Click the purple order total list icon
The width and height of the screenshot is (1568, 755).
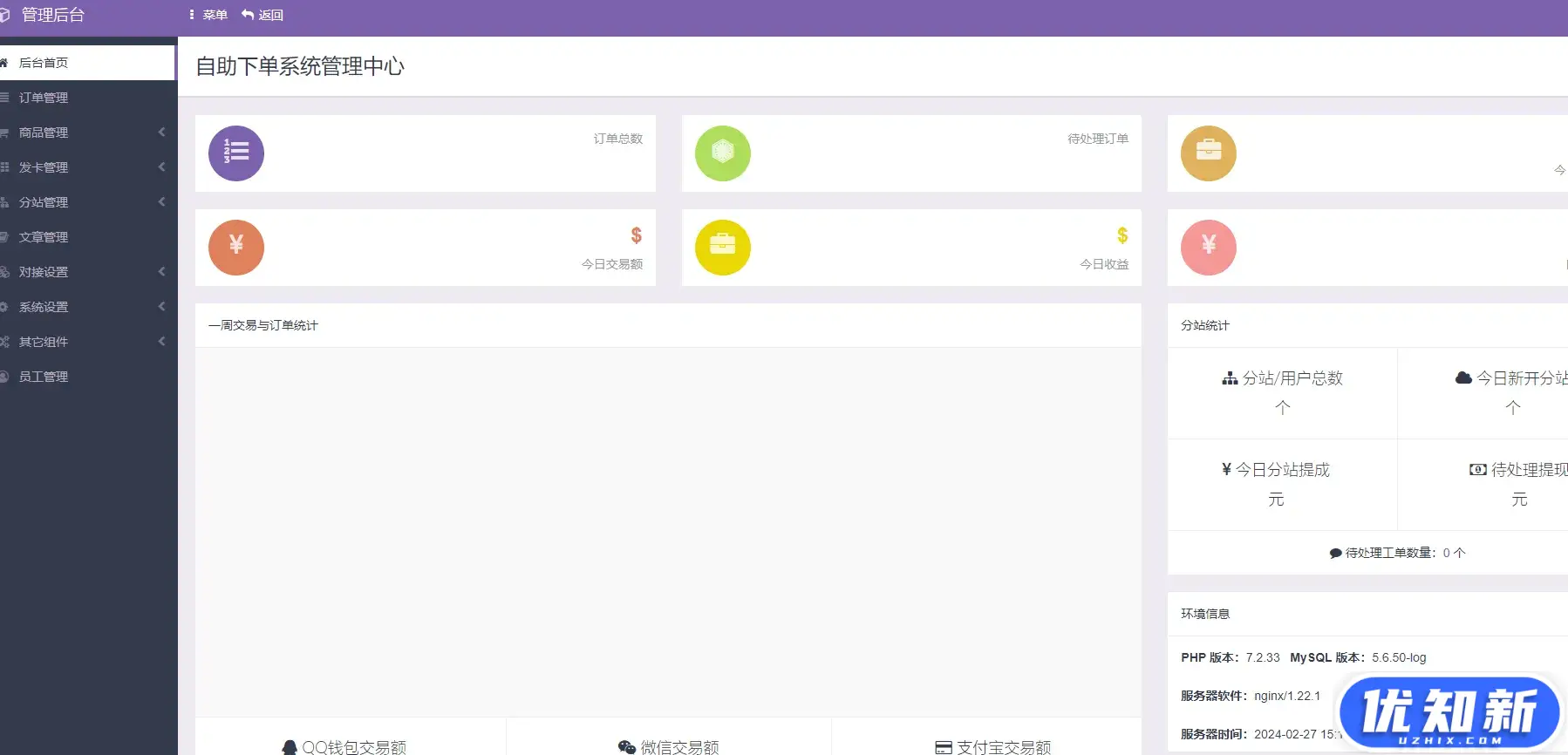pyautogui.click(x=236, y=153)
